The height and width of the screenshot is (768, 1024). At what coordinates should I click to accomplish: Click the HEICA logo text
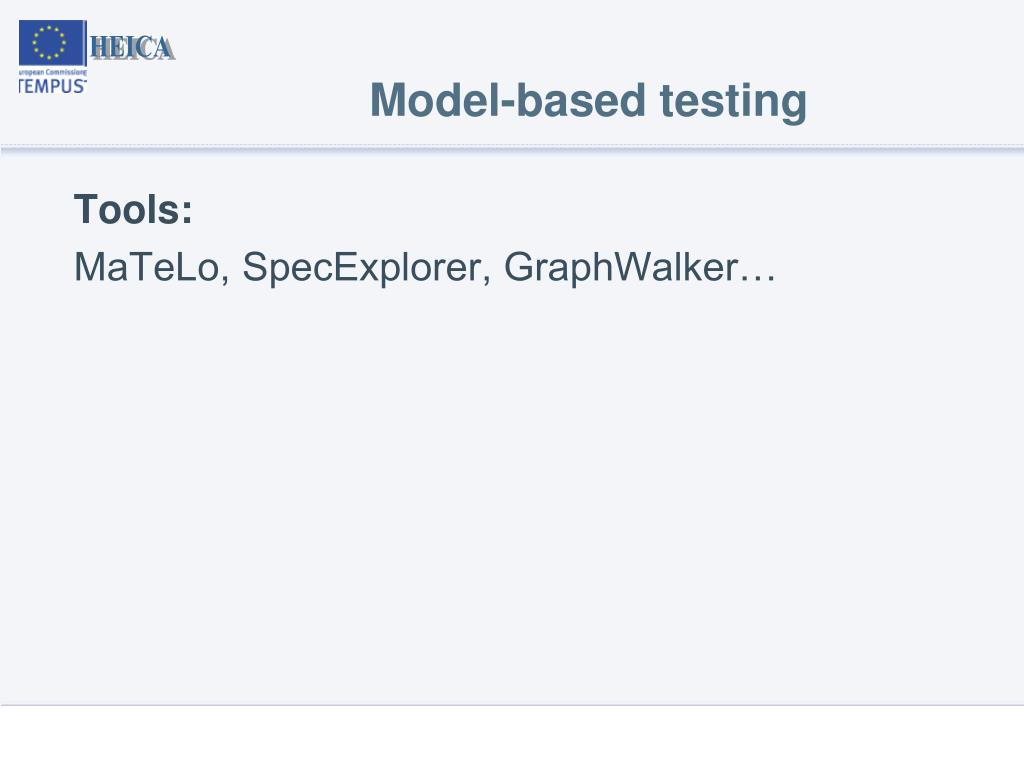click(x=132, y=48)
